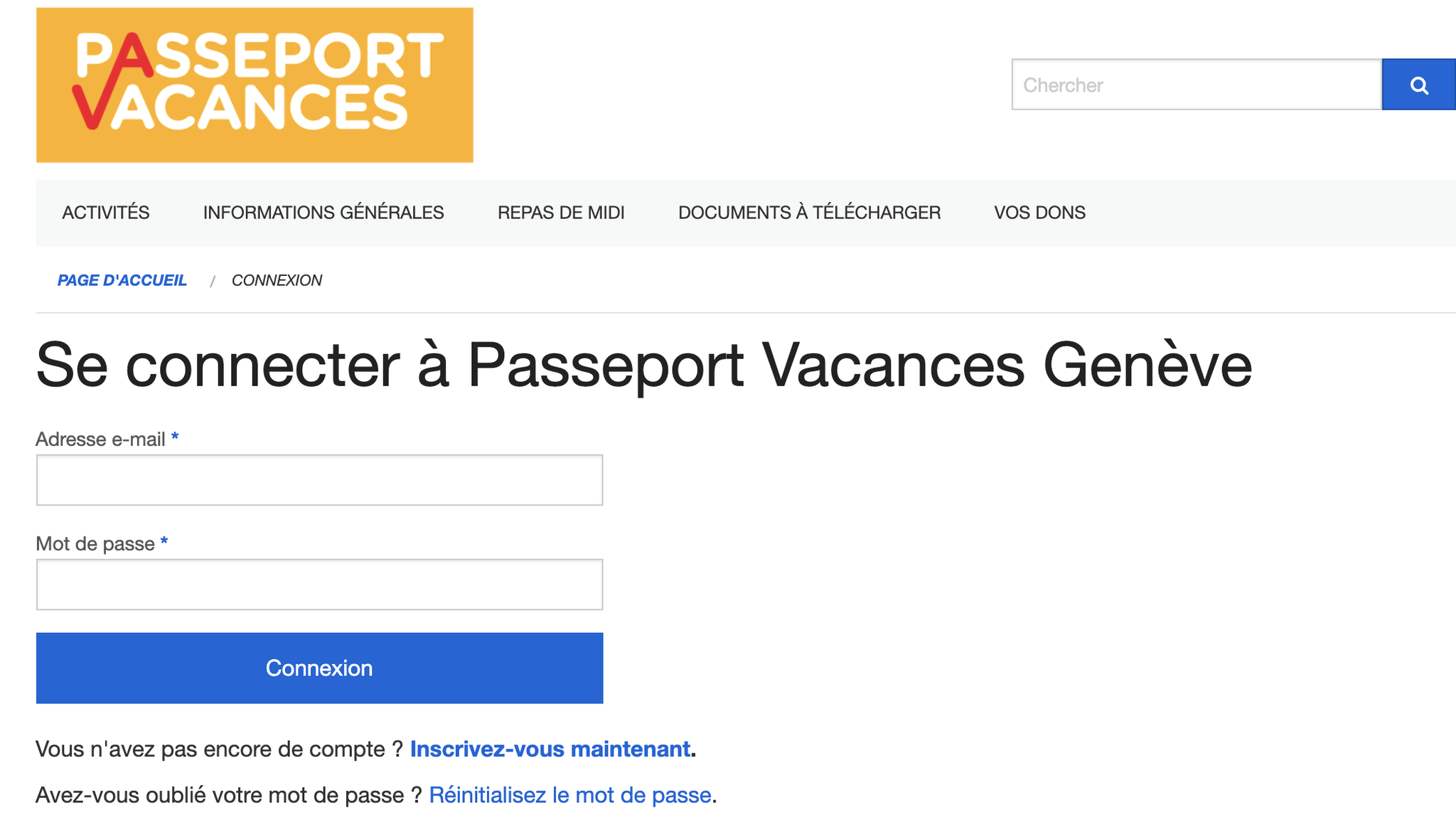The height and width of the screenshot is (827, 1456).
Task: Open the Activités menu item
Action: pos(106,213)
